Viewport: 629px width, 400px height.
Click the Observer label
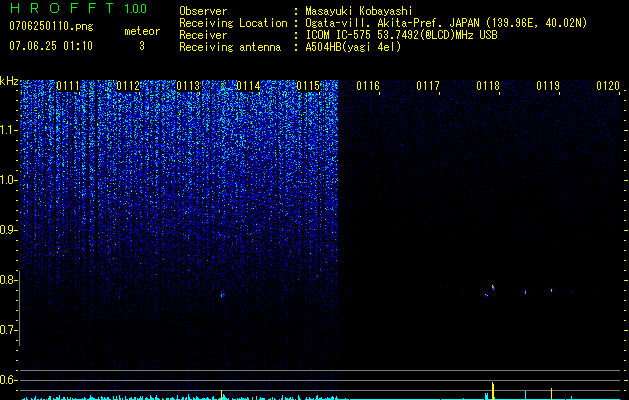203,11
